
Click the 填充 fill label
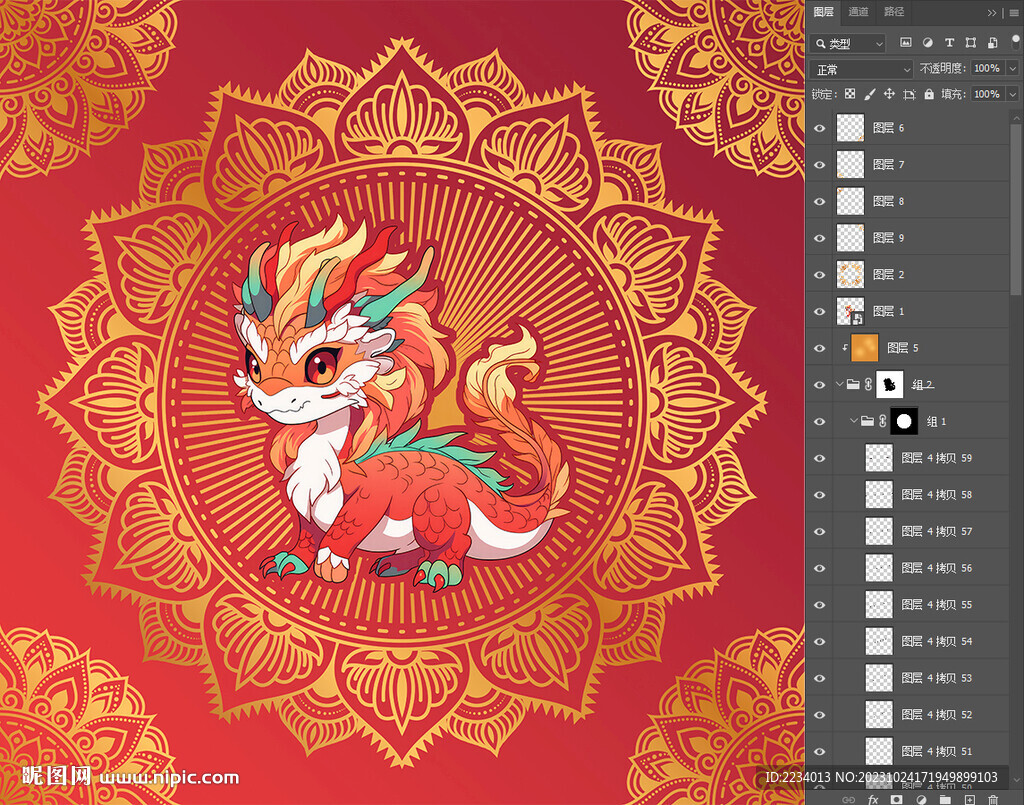click(953, 94)
